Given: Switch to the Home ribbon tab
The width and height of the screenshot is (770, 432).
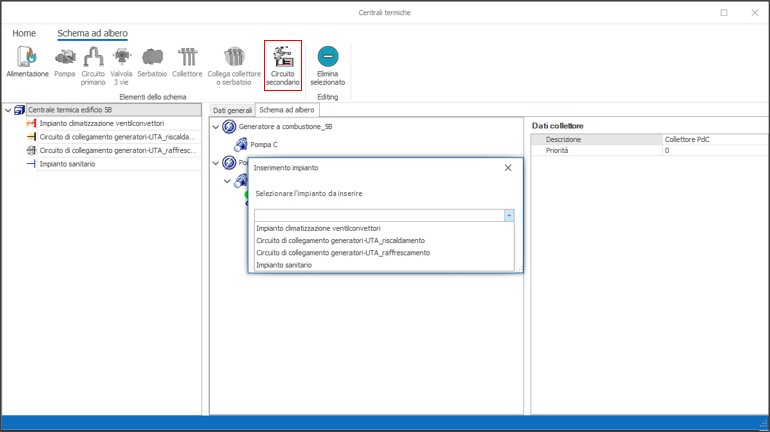Looking at the screenshot, I should [24, 33].
